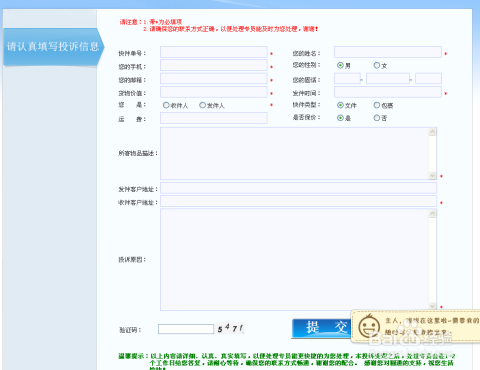This screenshot has height=370, width=480.
Task: Click the 您的姓名 name input field
Action: pos(388,52)
